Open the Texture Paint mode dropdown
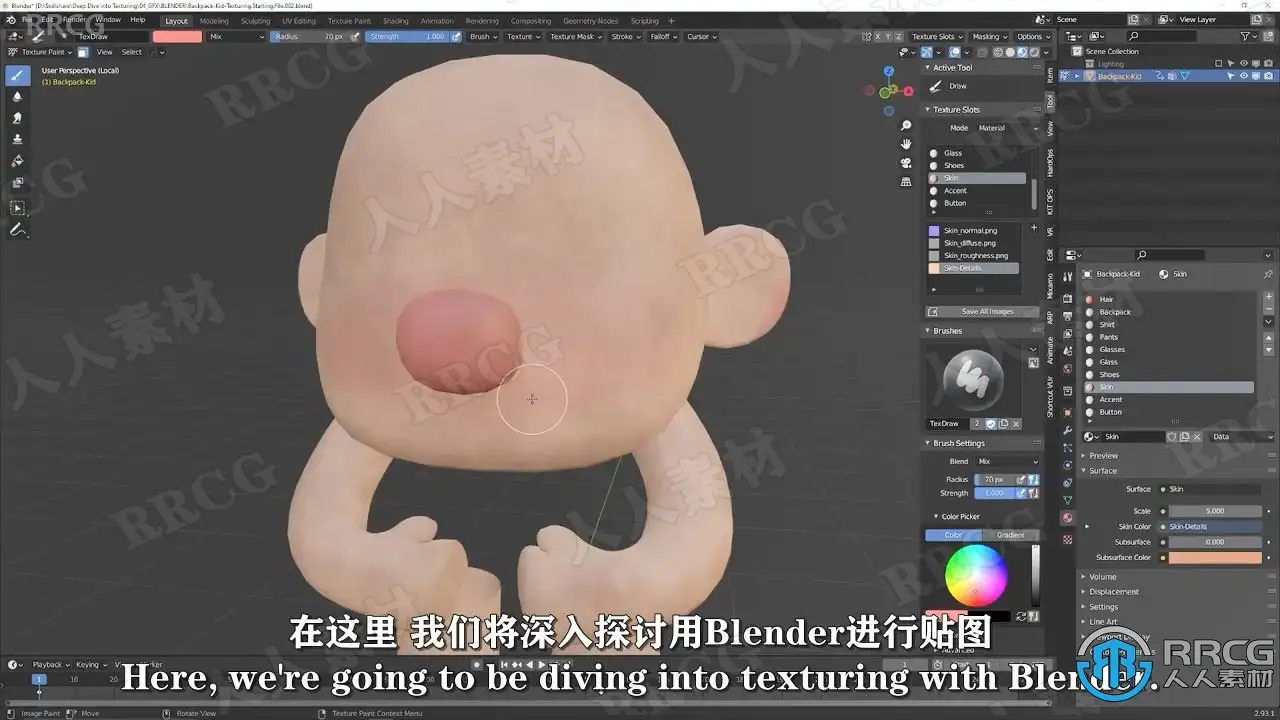The height and width of the screenshot is (720, 1280). [39, 52]
